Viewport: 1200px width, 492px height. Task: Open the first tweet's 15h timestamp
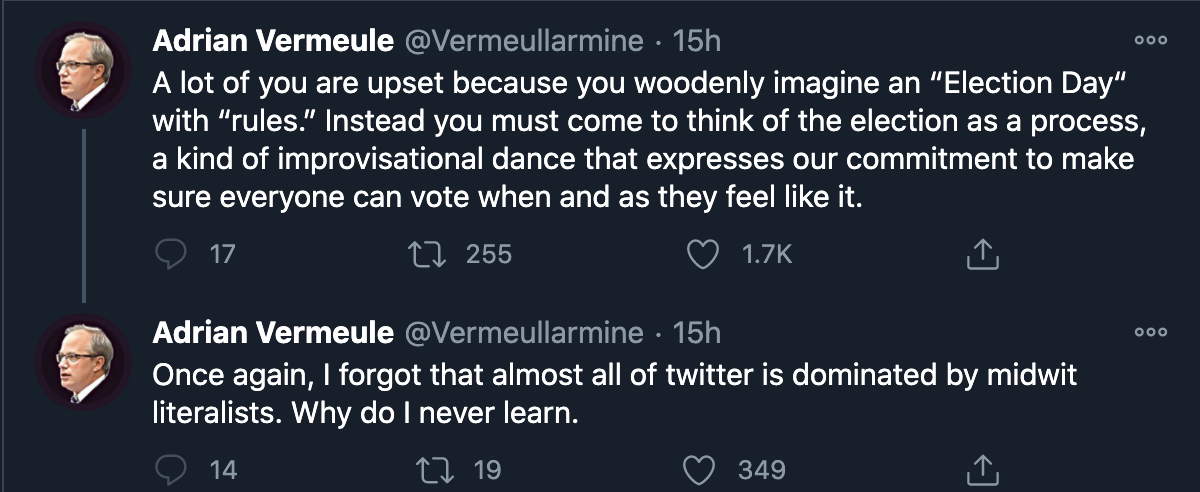(697, 41)
